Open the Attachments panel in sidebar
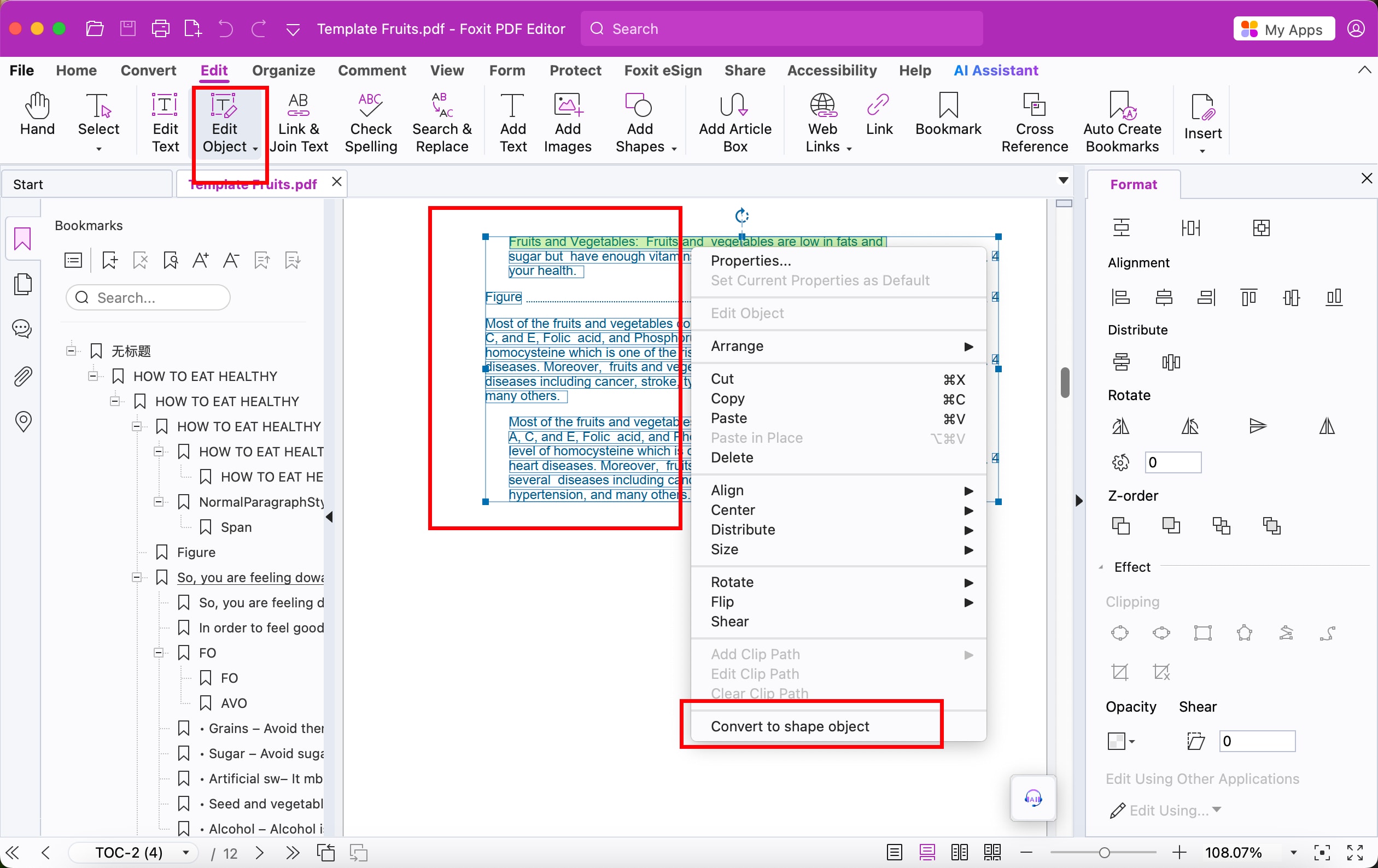This screenshot has height=868, width=1378. 22,376
